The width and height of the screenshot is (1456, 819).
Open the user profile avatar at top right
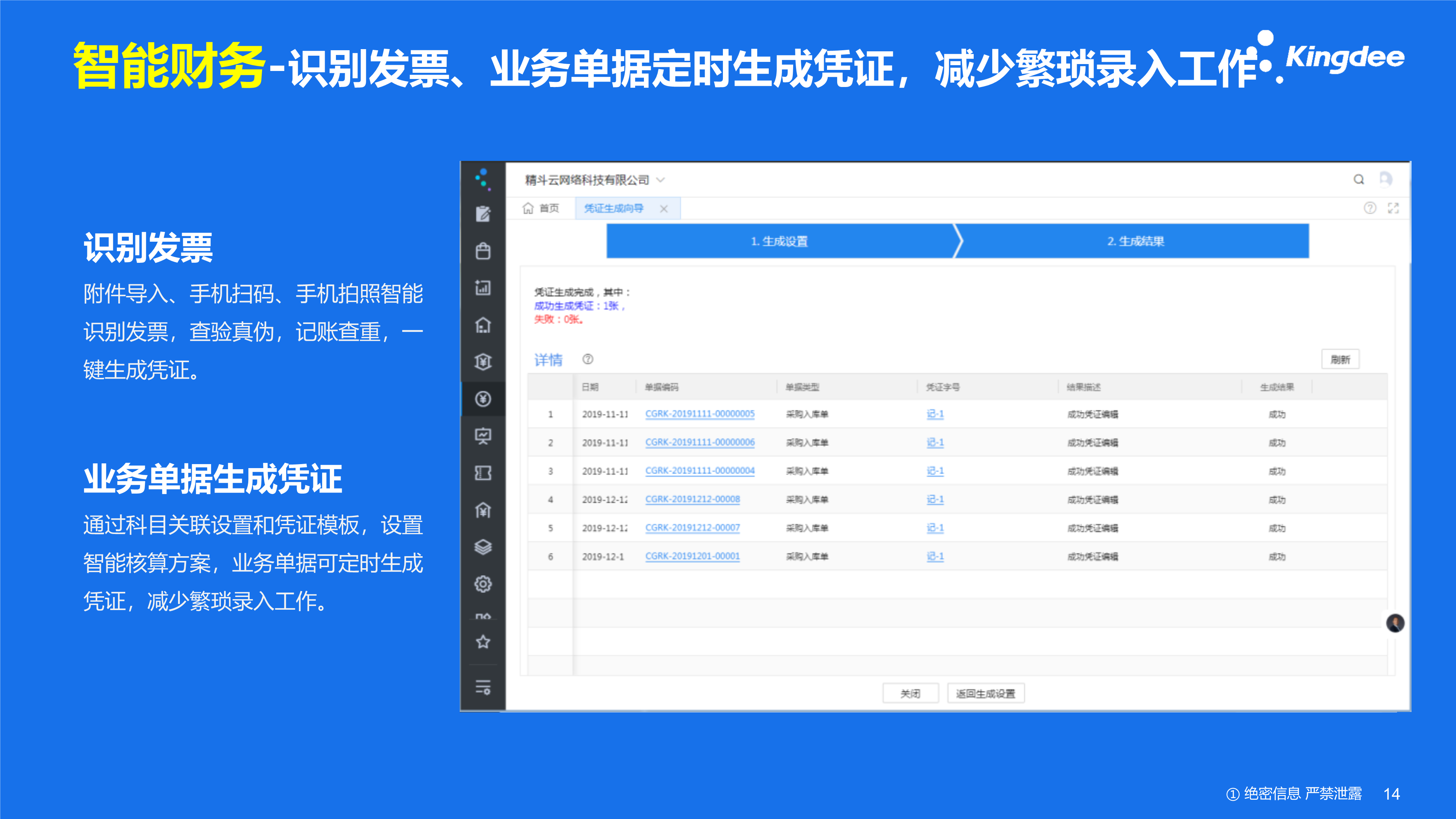[x=1385, y=179]
